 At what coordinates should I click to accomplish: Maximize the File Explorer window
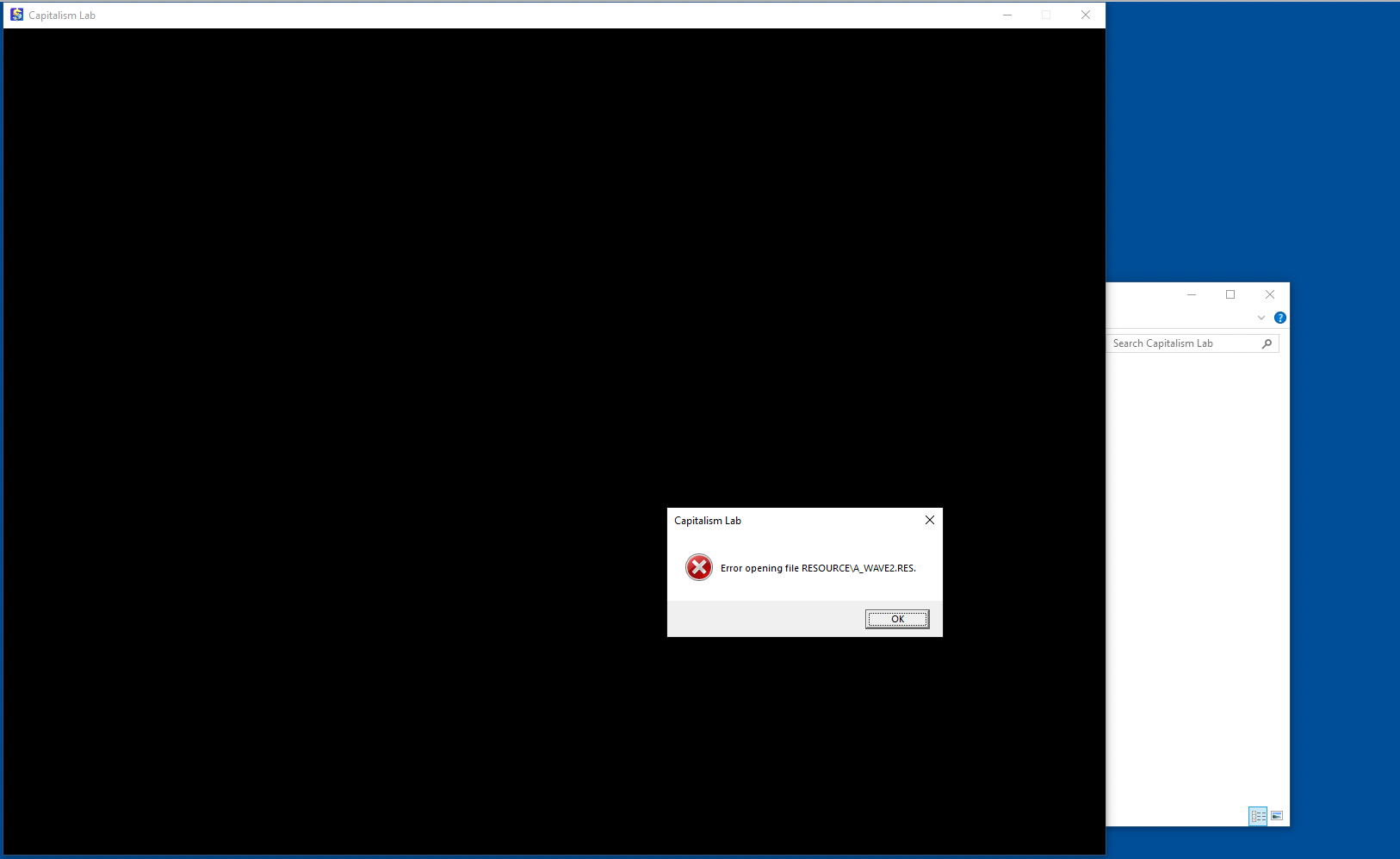tap(1230, 294)
